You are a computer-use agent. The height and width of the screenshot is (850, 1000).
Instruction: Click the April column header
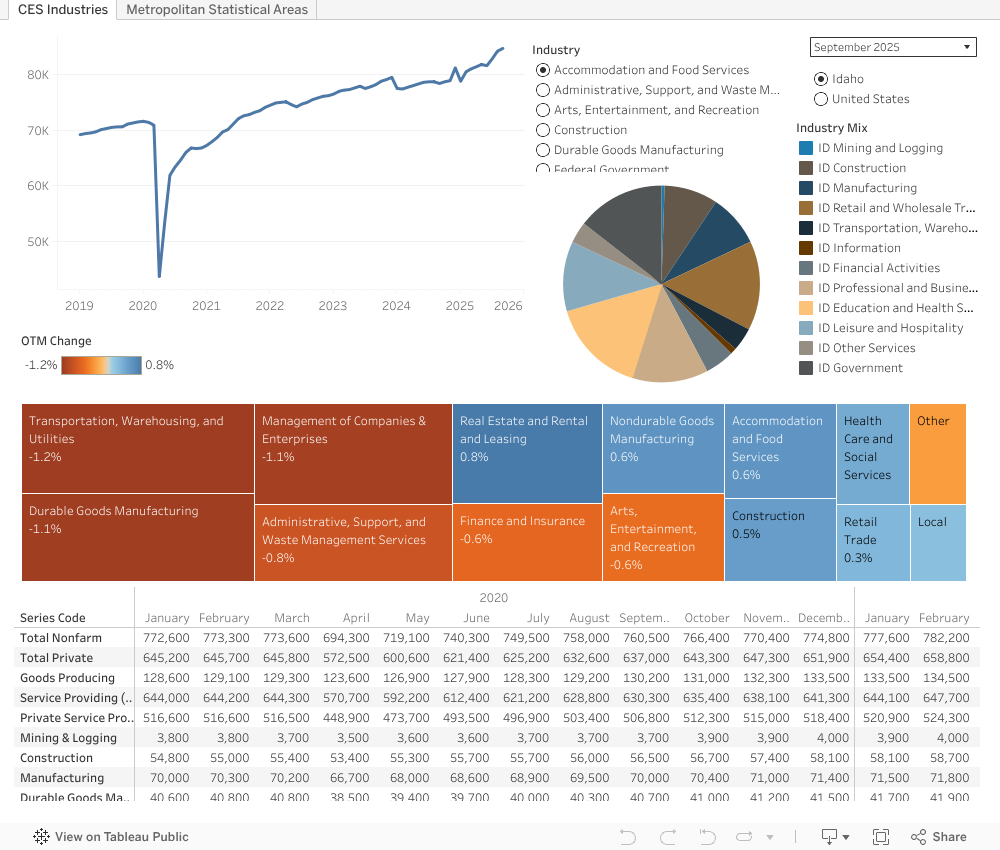356,618
